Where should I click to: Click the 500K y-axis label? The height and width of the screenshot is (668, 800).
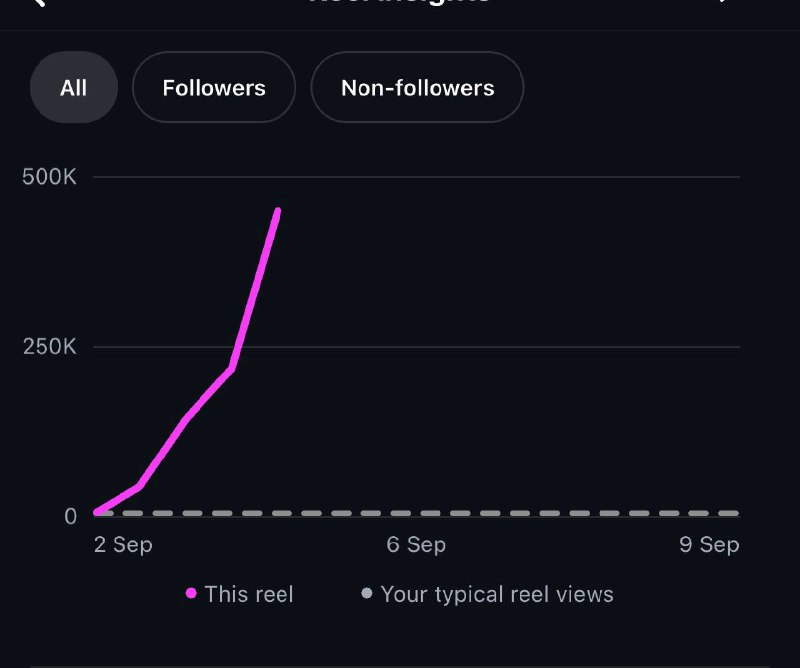(x=49, y=177)
